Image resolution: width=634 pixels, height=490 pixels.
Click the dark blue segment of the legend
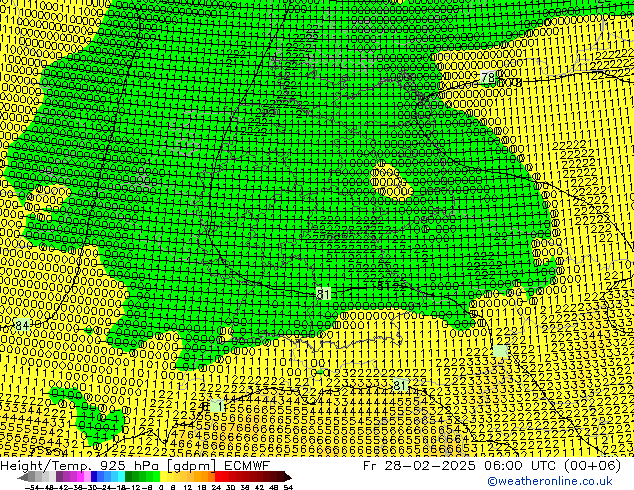(94, 476)
